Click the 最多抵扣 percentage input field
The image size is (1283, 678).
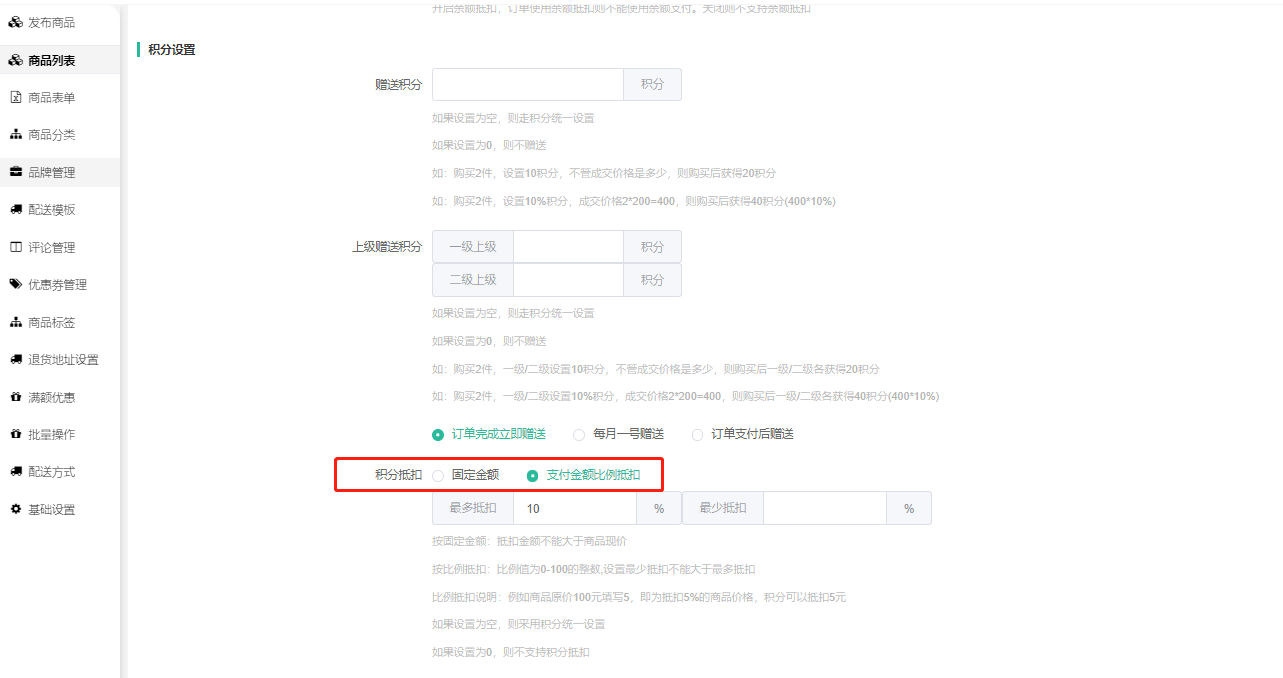pyautogui.click(x=574, y=508)
